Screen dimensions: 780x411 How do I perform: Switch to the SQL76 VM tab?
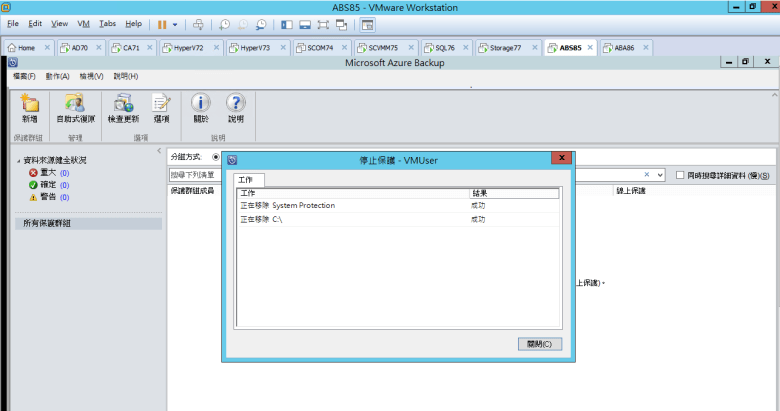pos(438,47)
